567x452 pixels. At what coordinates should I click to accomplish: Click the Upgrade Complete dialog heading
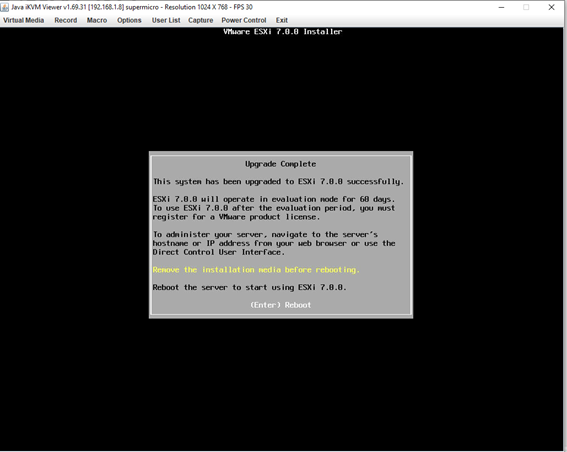[281, 164]
